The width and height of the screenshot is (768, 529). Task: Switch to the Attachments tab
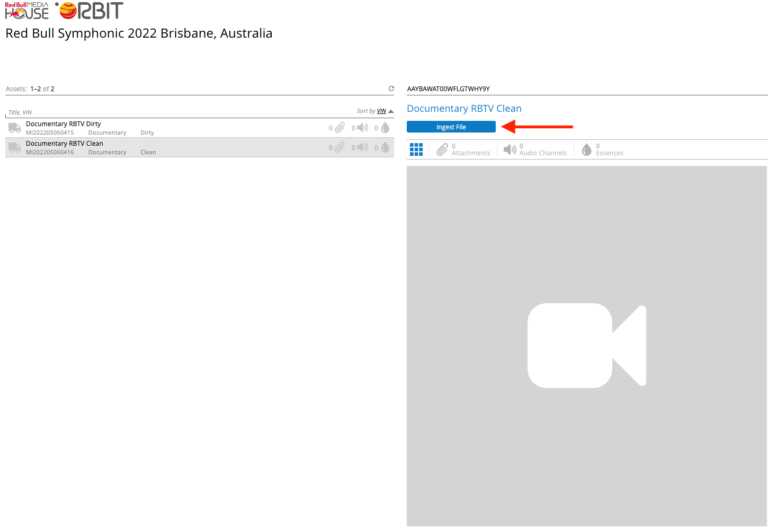click(463, 149)
